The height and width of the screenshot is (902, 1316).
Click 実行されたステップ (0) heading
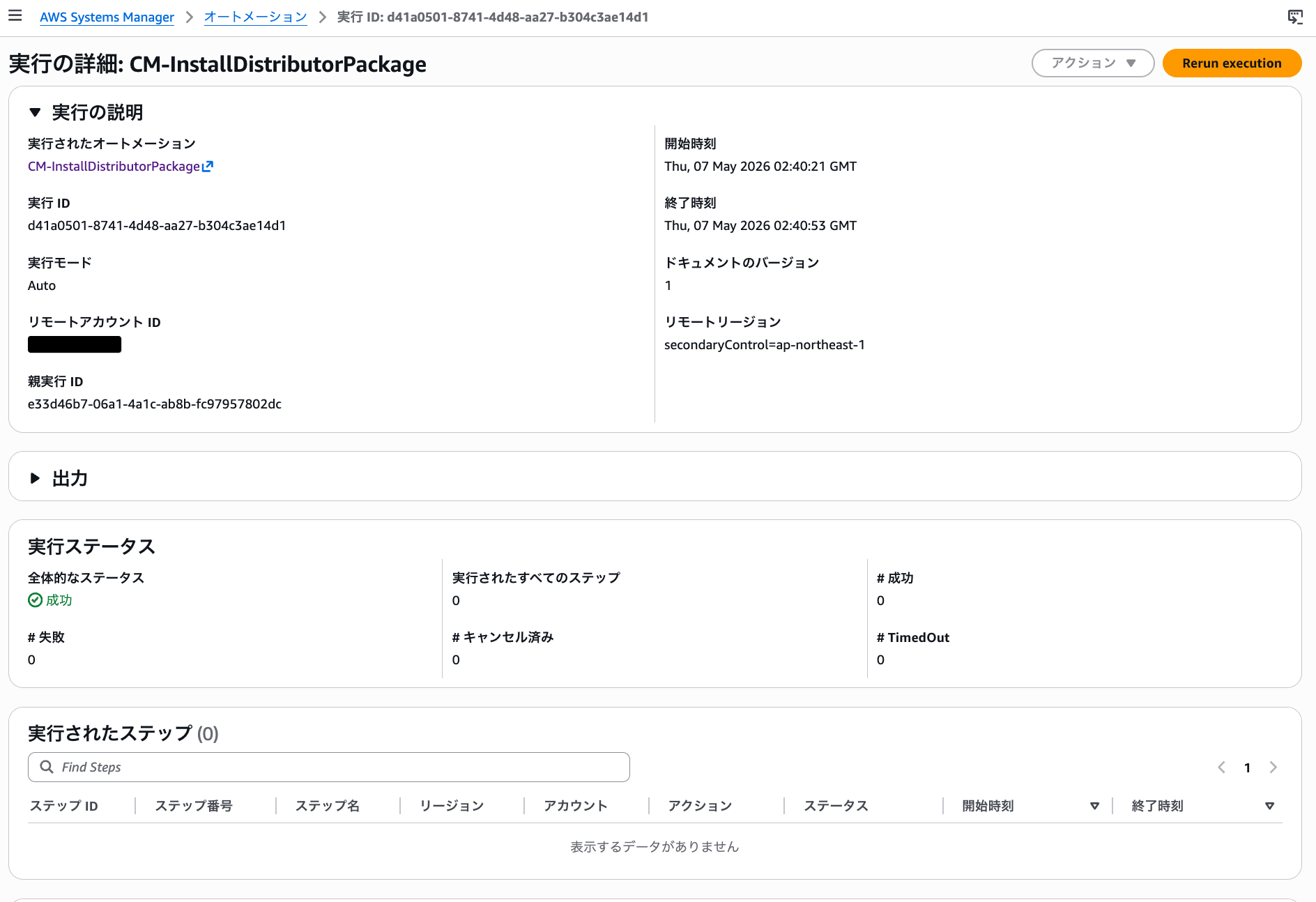point(123,733)
